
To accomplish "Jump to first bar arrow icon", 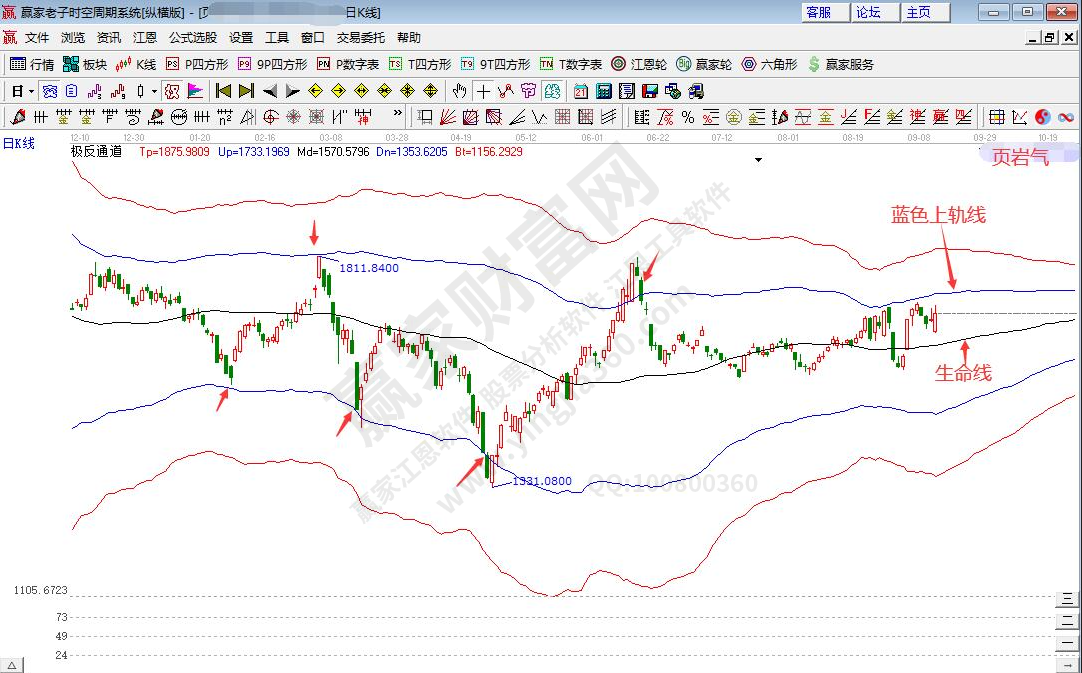I will [223, 91].
